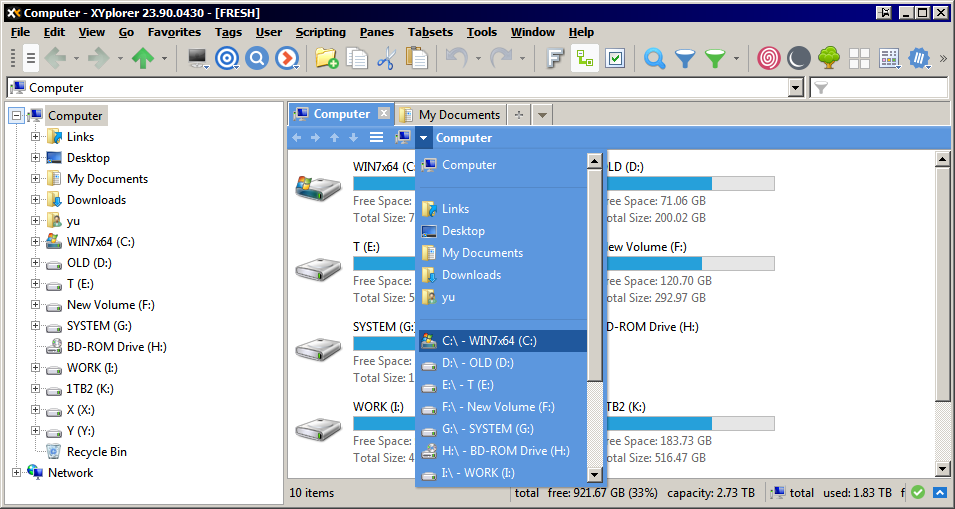Click breadcrumb bar back arrow
The image size is (955, 509).
click(297, 138)
